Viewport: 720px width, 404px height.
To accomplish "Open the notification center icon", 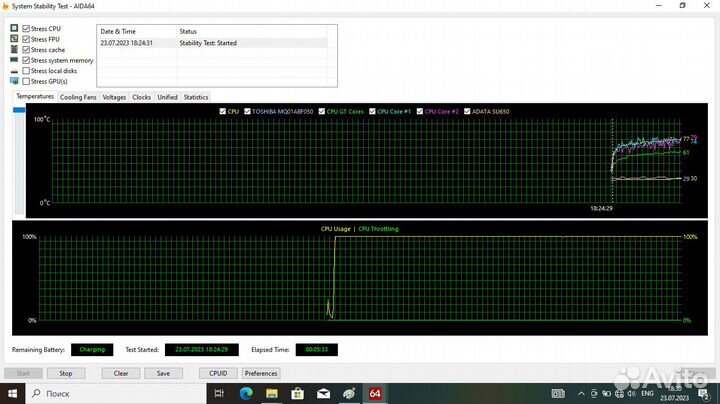I will (x=703, y=393).
